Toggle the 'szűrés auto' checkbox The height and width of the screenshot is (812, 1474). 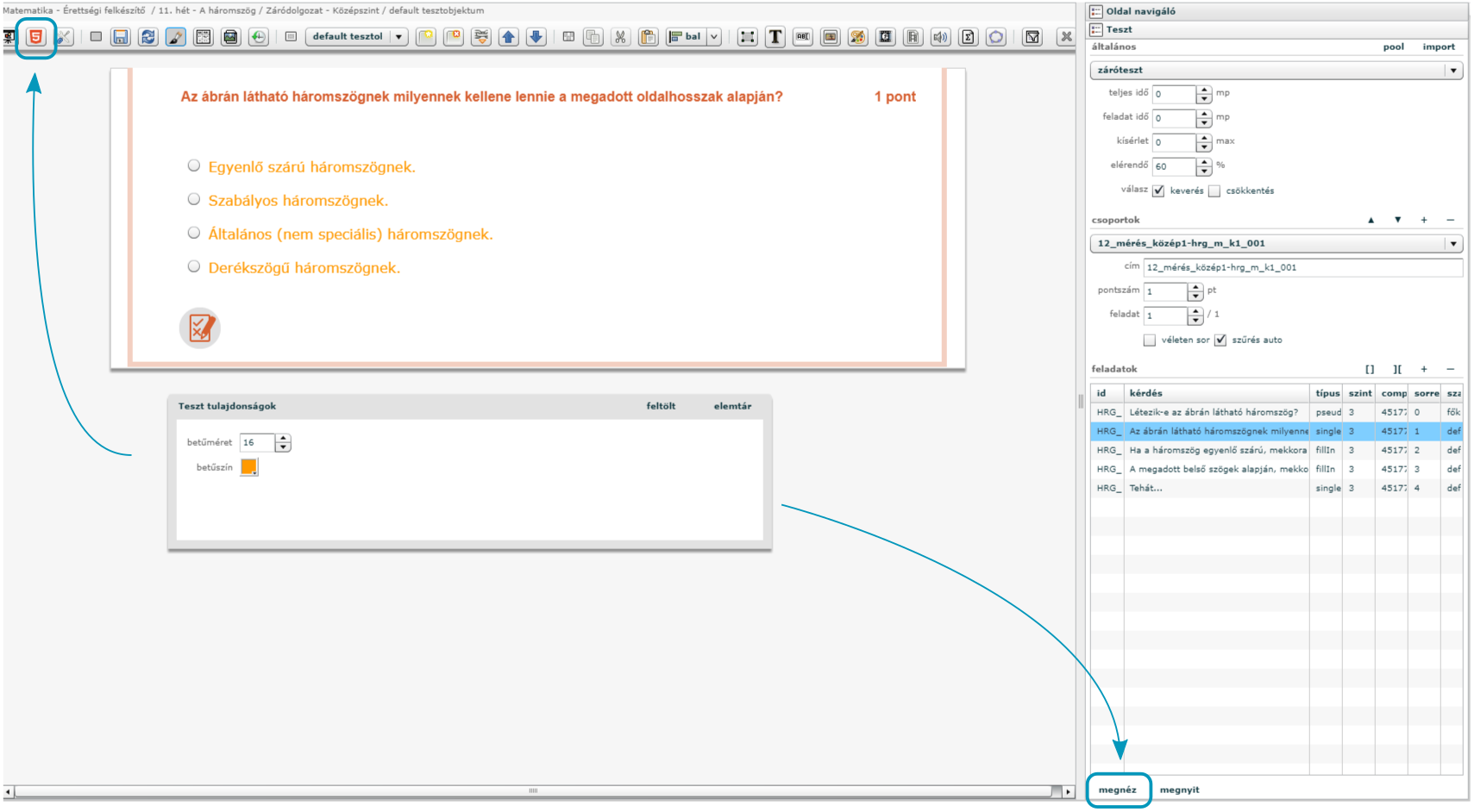pyautogui.click(x=1220, y=340)
